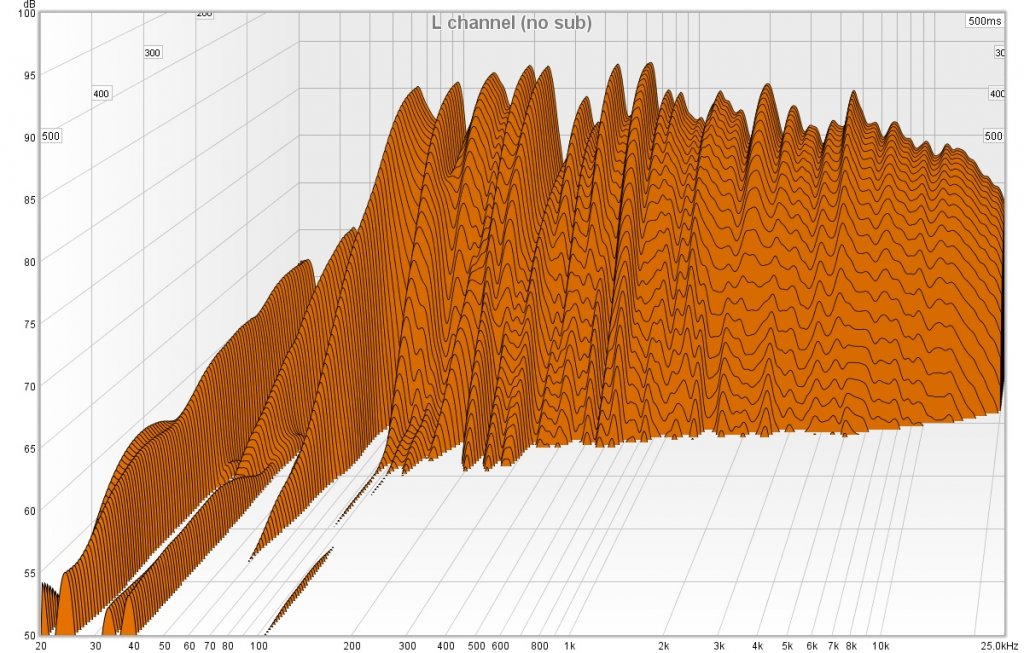This screenshot has height=653, width=1024.
Task: Click the 100 Hz frequency axis label
Action: (258, 645)
